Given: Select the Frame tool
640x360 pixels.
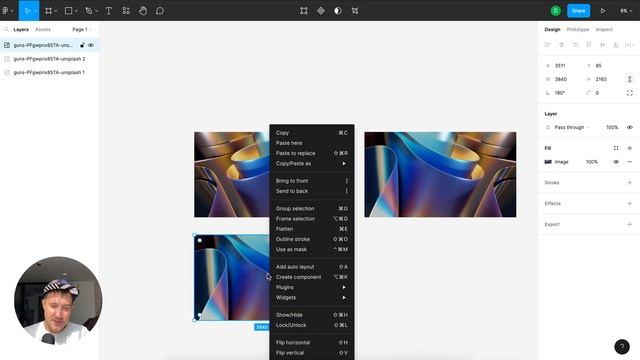Looking at the screenshot, I should (x=49, y=11).
